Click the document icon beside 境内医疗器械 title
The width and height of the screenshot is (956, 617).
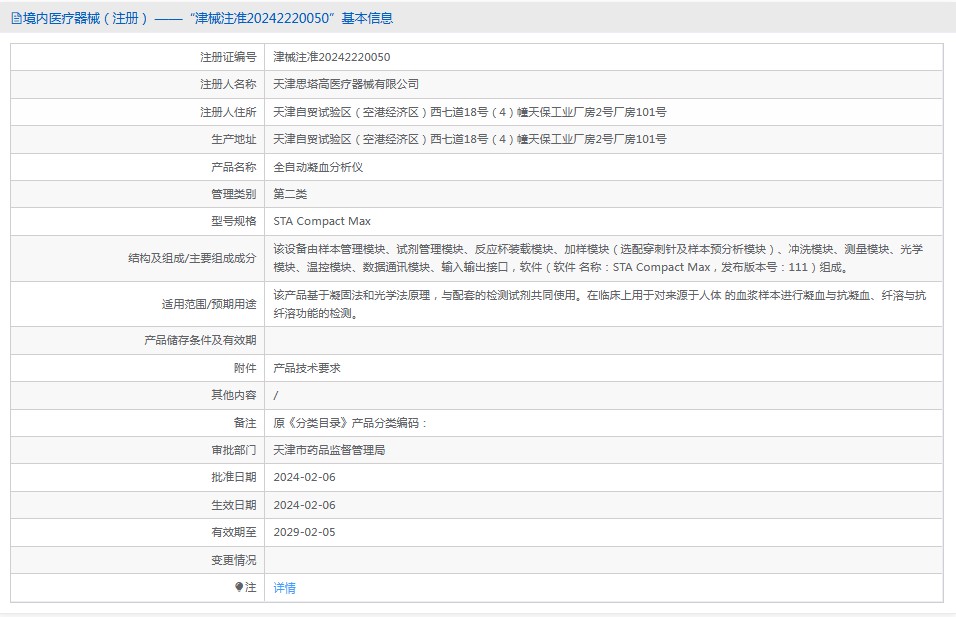point(16,18)
